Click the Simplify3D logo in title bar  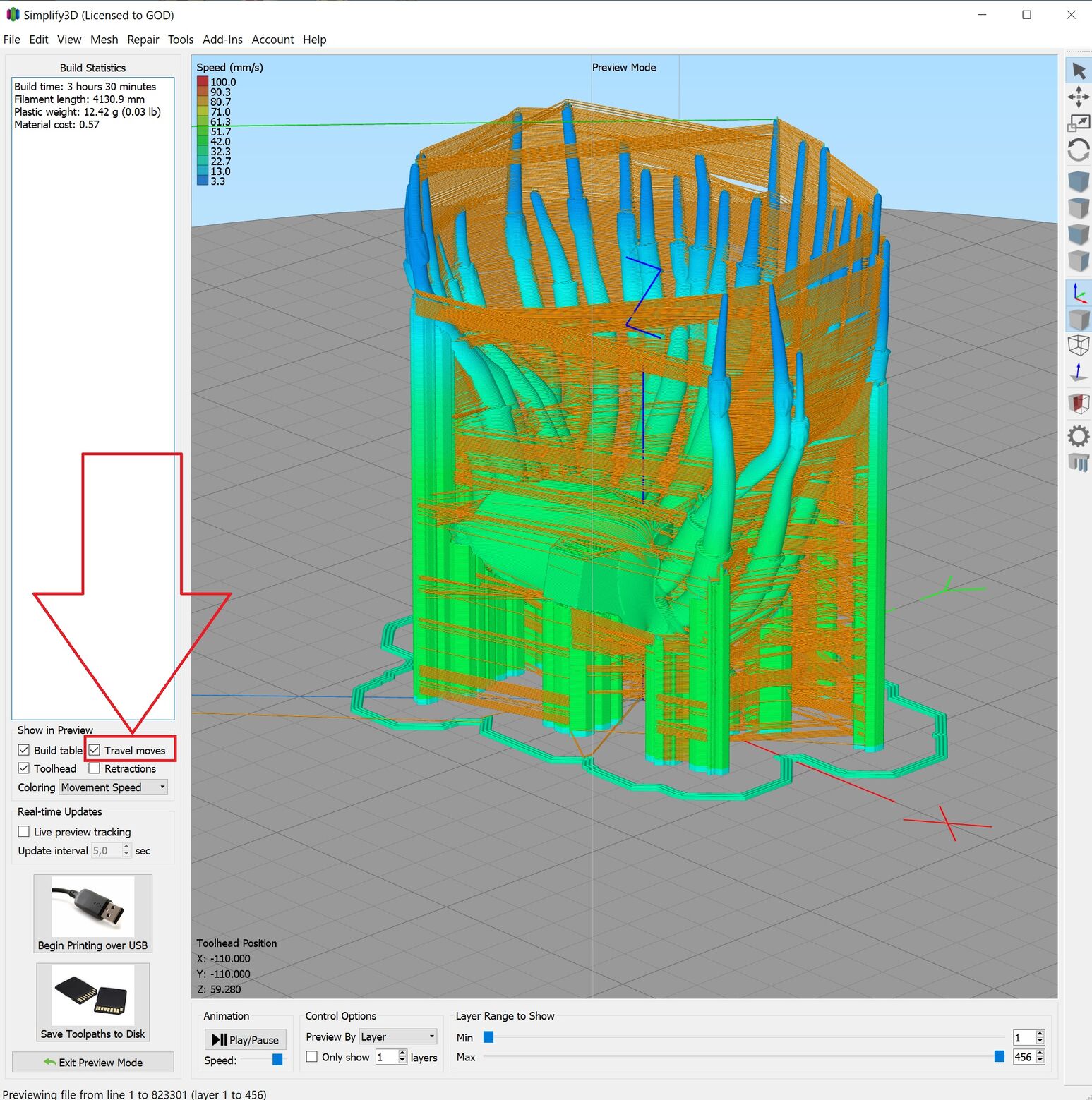point(13,14)
